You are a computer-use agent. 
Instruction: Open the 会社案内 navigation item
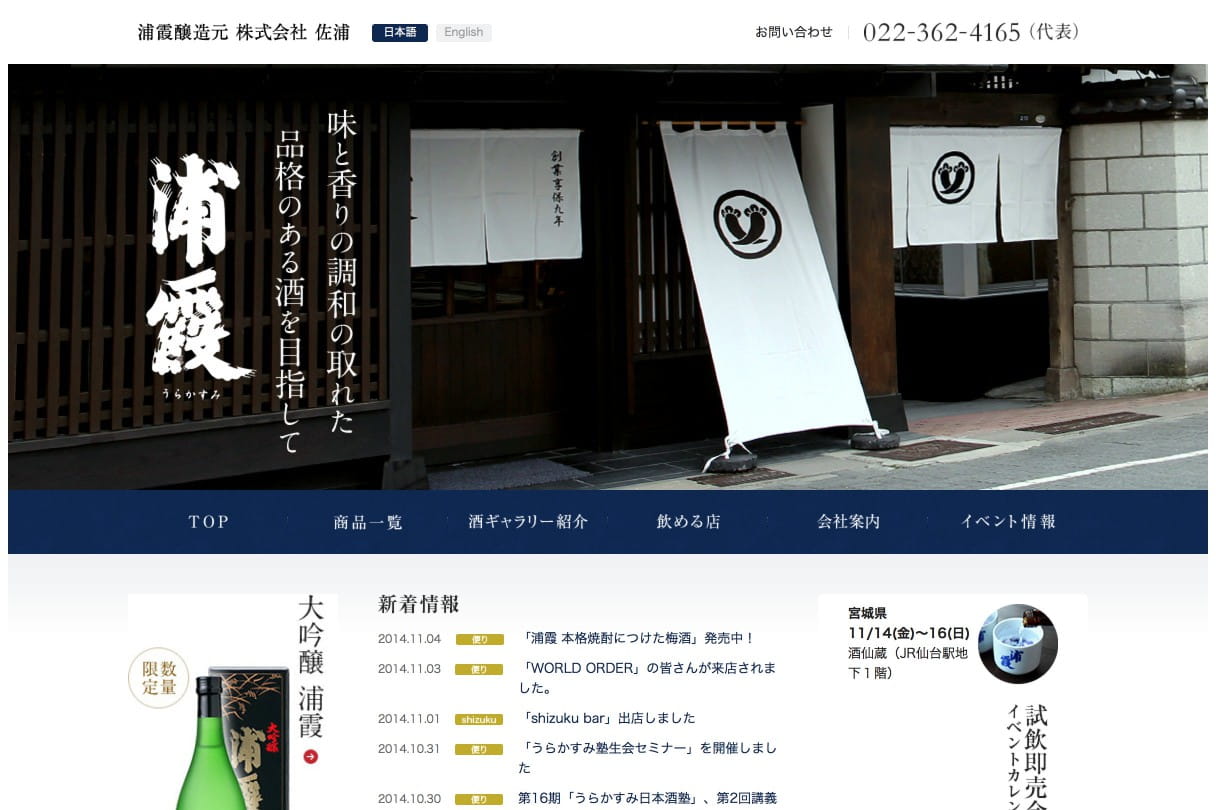click(x=848, y=521)
